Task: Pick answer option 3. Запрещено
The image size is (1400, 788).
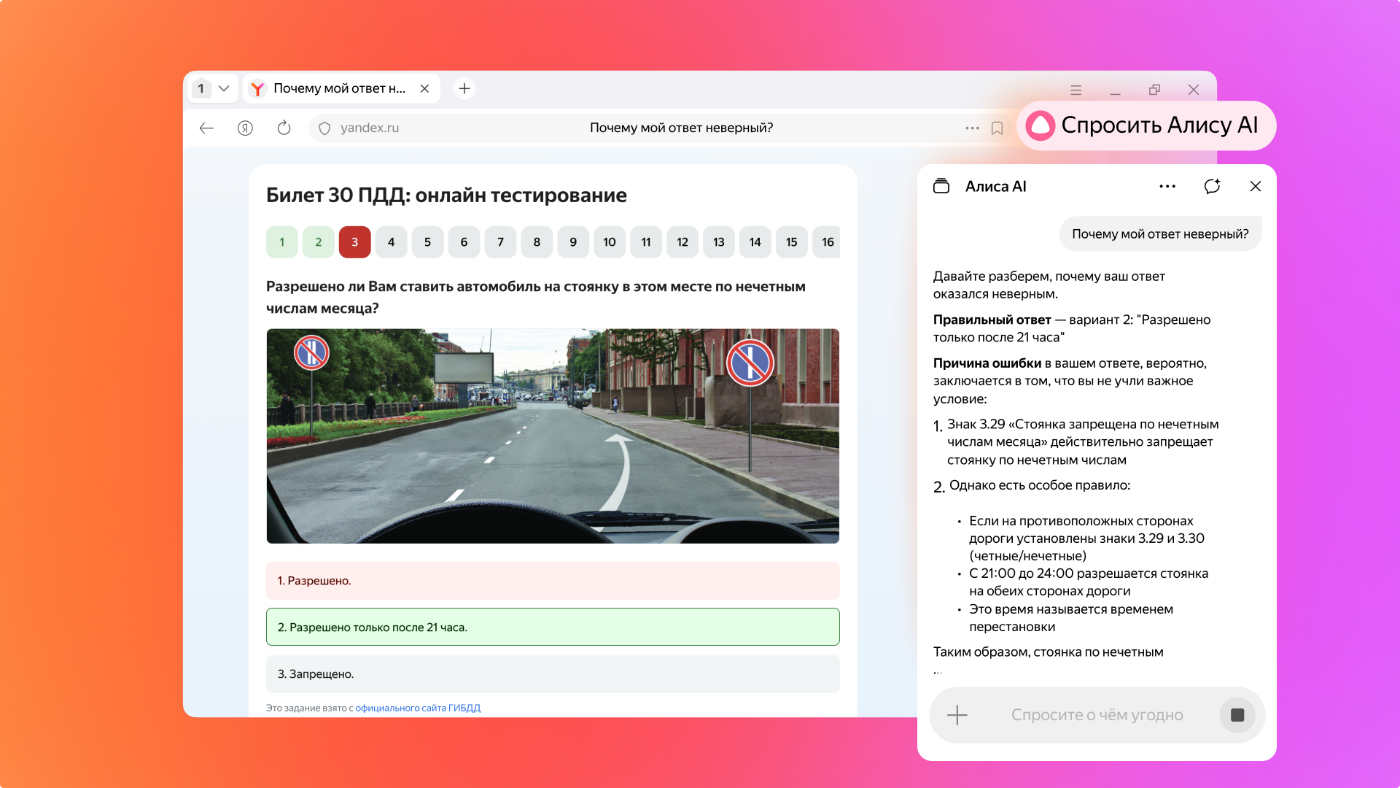Action: 552,674
